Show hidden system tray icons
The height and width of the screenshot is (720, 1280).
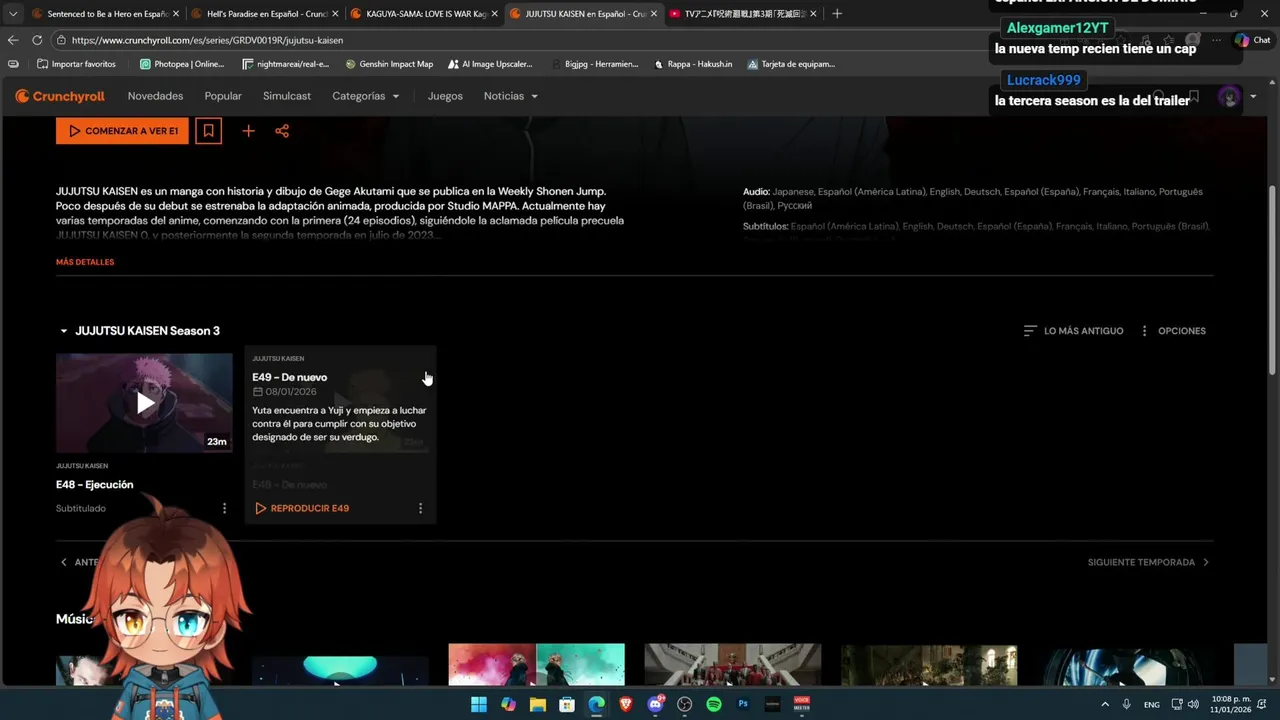point(1105,704)
